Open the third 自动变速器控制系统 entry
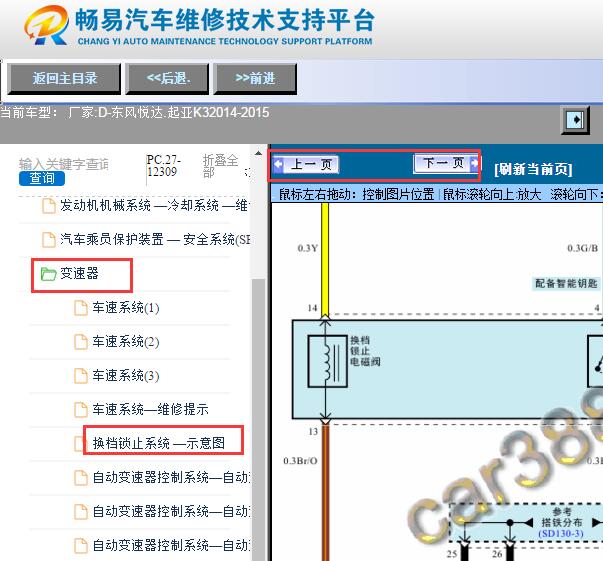This screenshot has height=561, width=603. click(171, 545)
